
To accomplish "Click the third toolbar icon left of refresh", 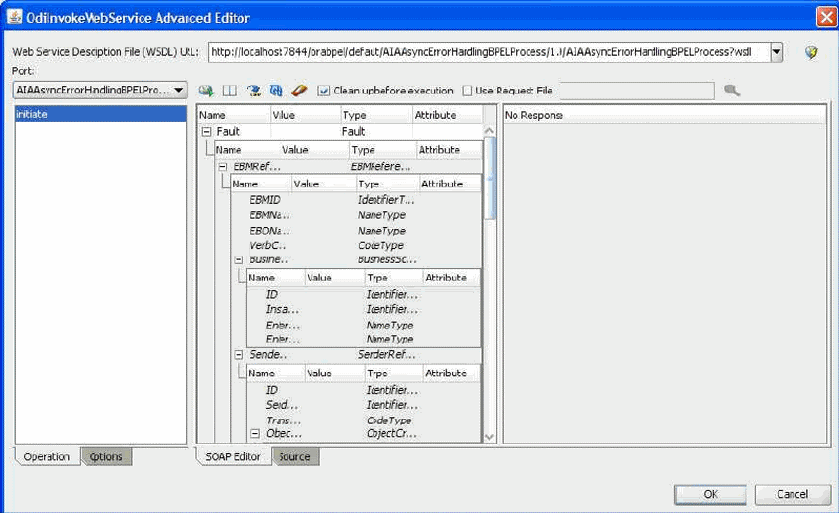I will point(254,90).
